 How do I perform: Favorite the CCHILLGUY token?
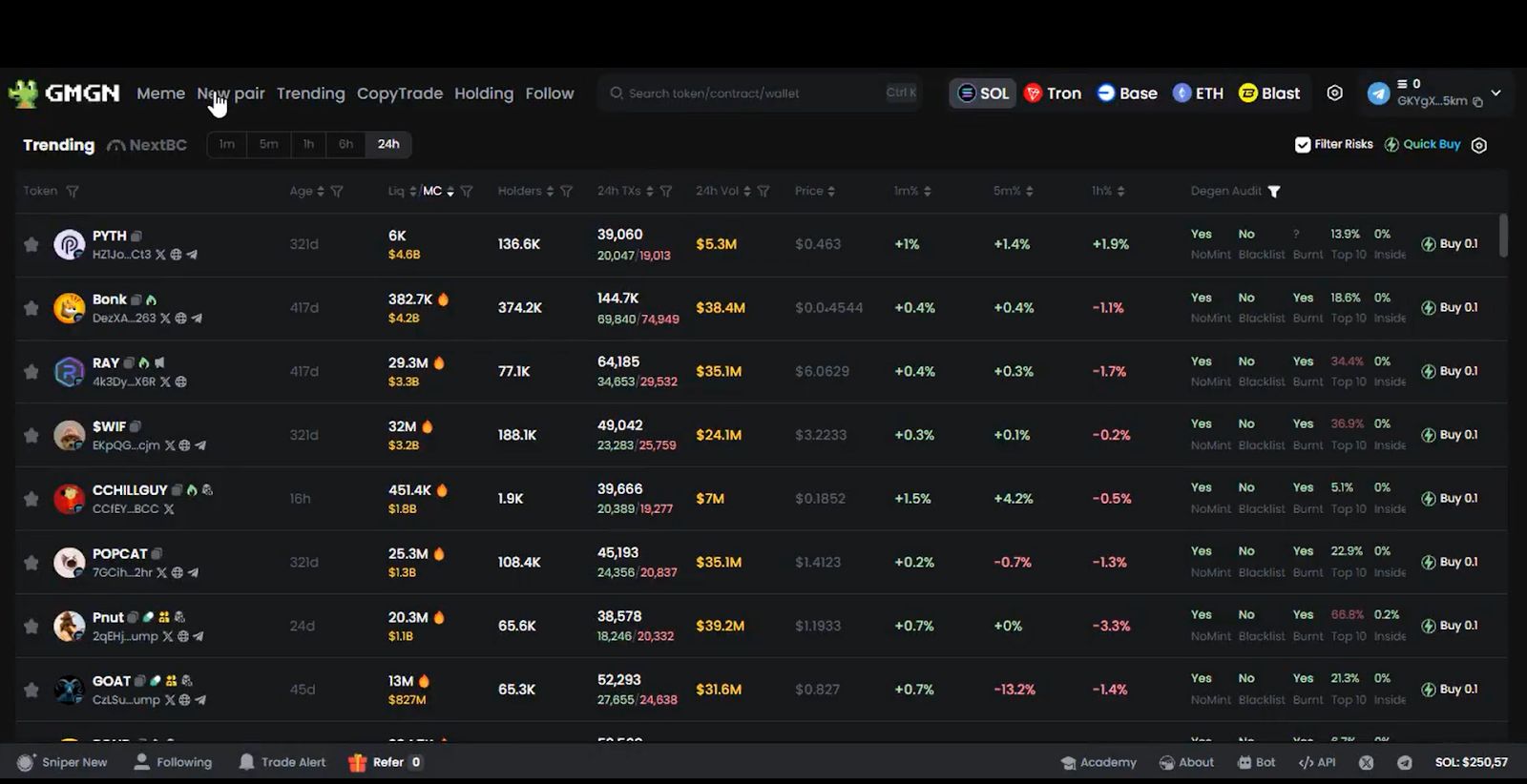pyautogui.click(x=31, y=499)
